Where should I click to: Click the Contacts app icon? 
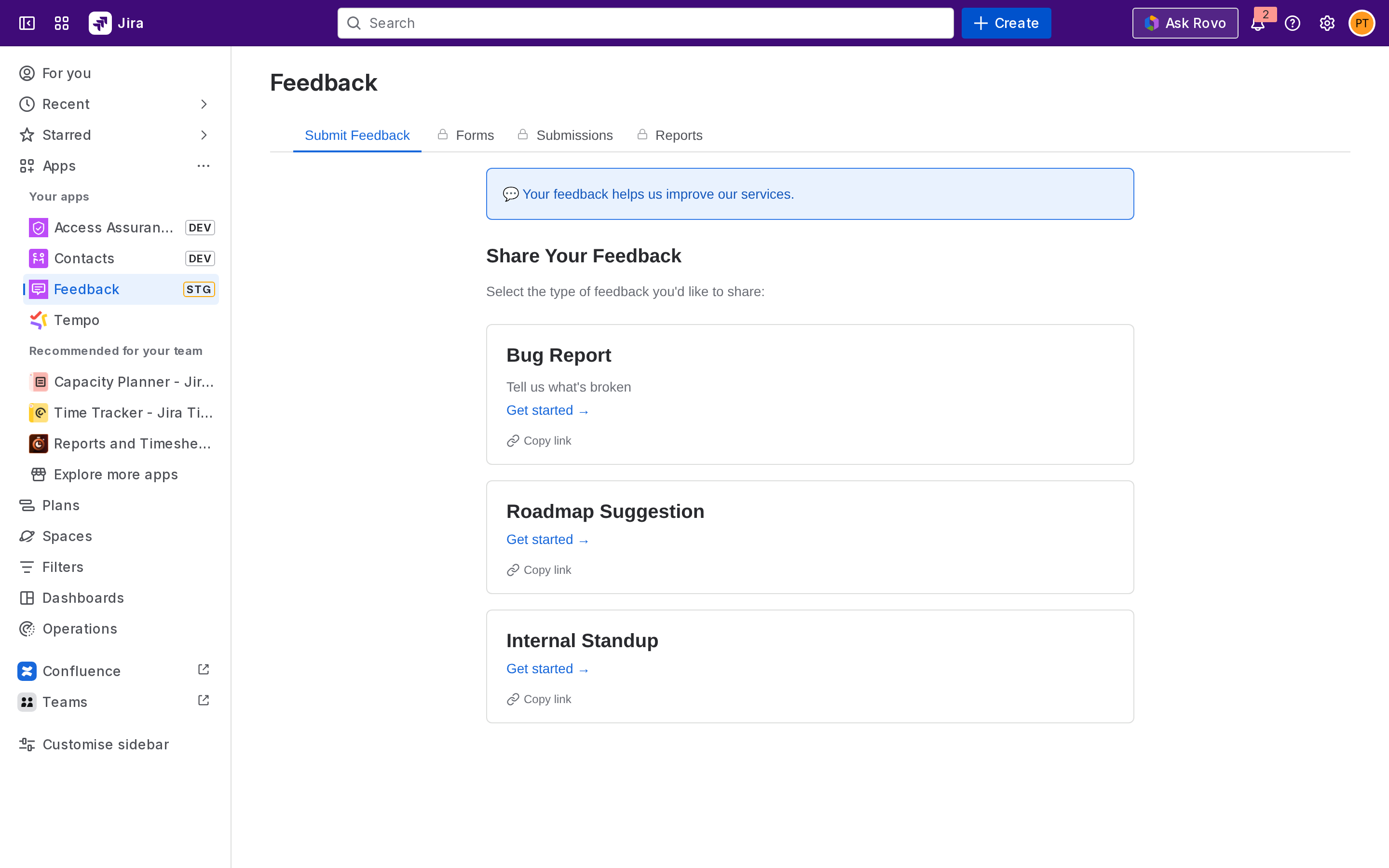tap(39, 258)
